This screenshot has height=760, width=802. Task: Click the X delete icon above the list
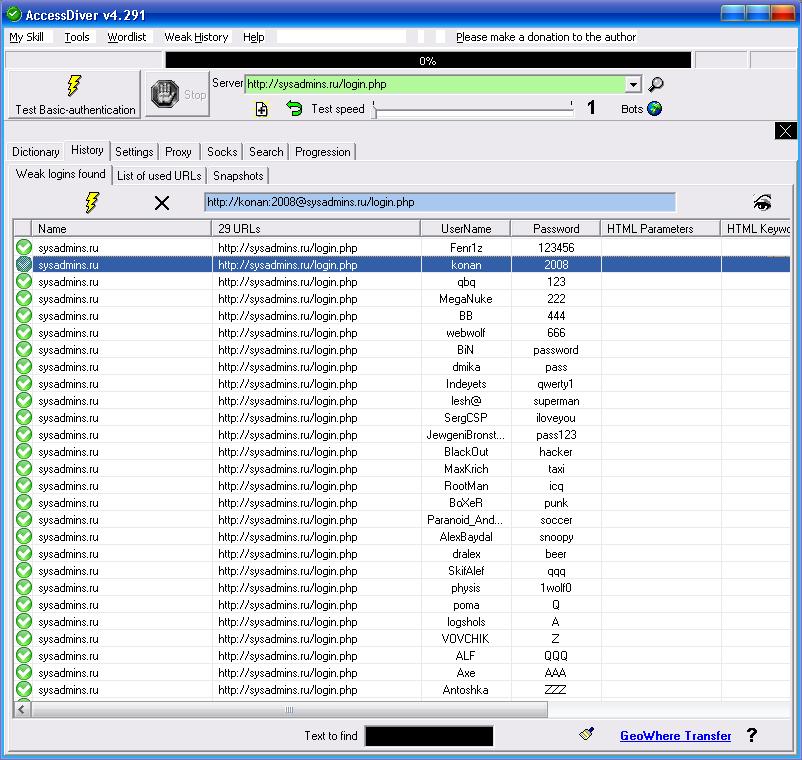(x=162, y=203)
